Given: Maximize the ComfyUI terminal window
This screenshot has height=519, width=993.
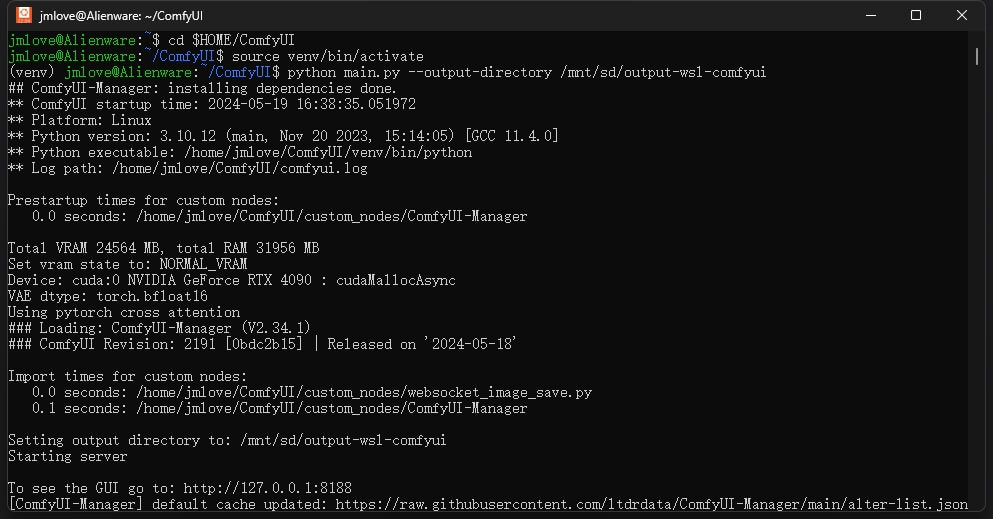Looking at the screenshot, I should click(x=916, y=15).
